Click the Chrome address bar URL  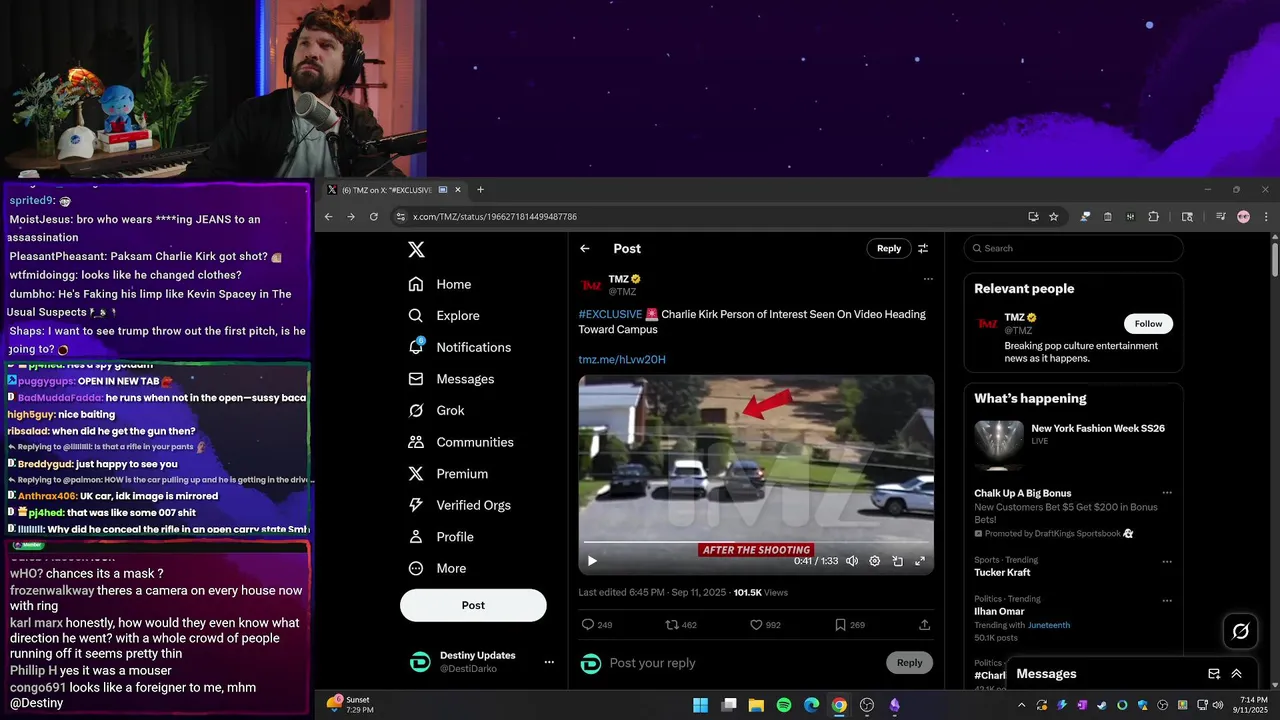495,216
